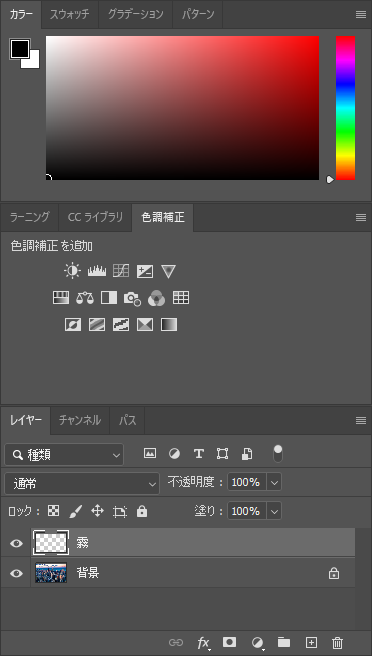Open the 種類 filter type dropdown

[x=64, y=454]
